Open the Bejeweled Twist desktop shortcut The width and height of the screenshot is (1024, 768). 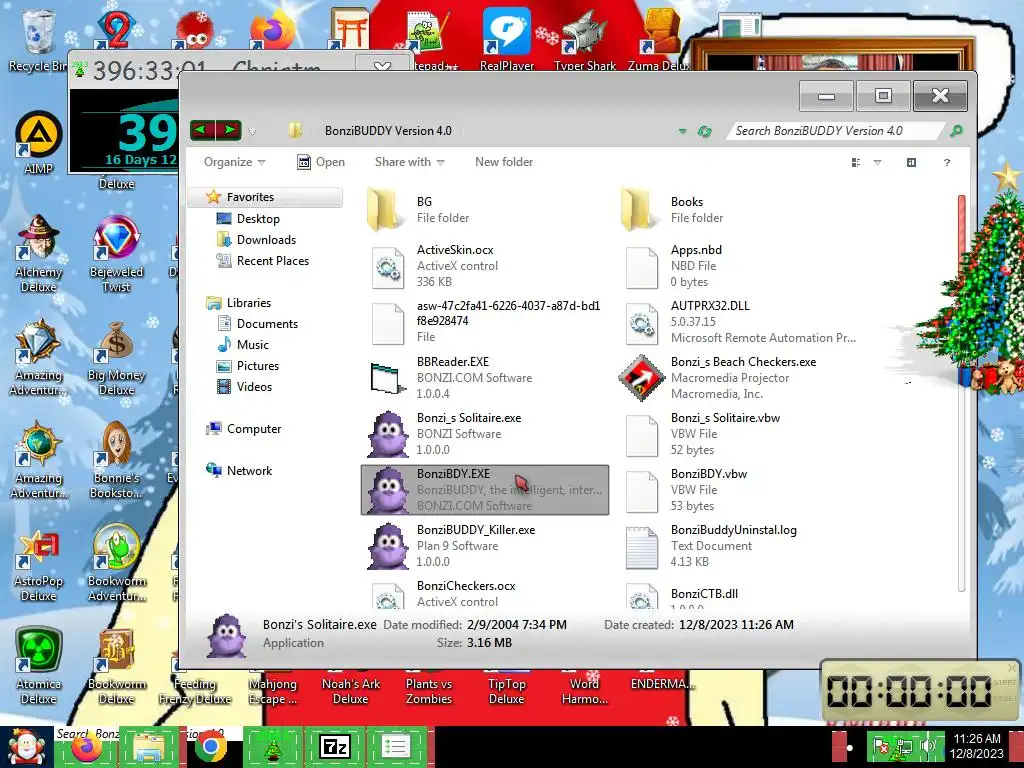pos(116,253)
